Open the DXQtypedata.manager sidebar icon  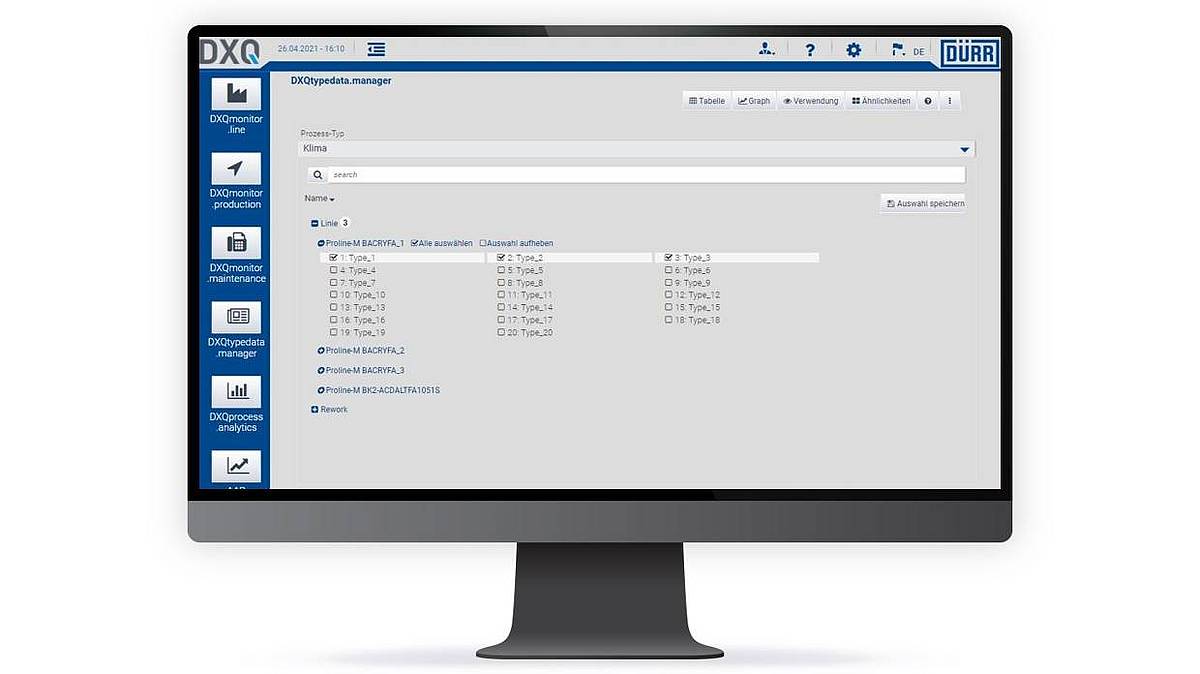coord(236,317)
